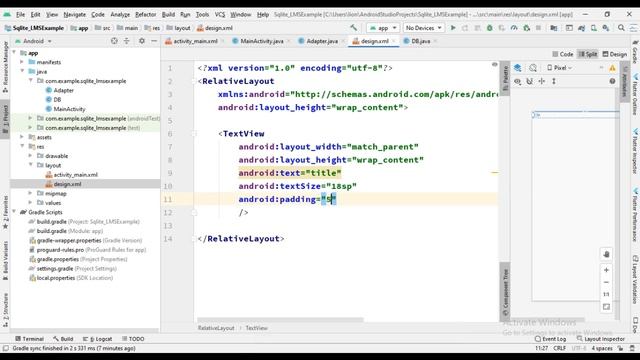
Task: Collapse the res folder
Action: pyautogui.click(x=22, y=147)
